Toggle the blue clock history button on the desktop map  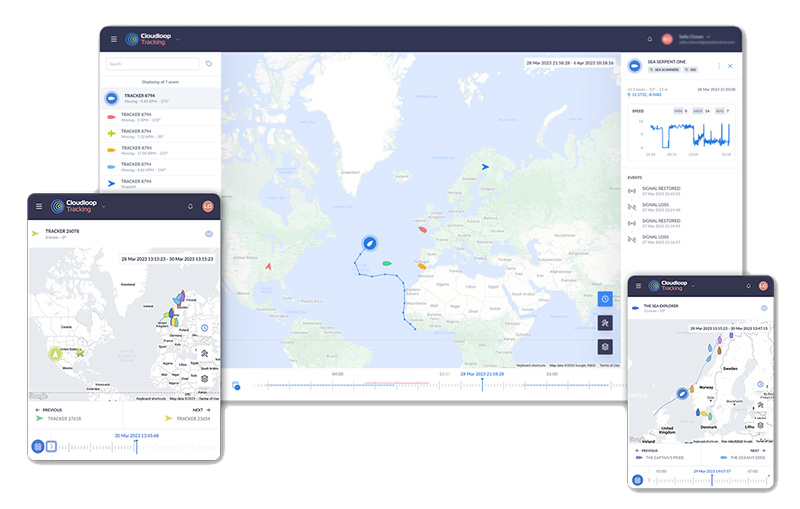coord(605,299)
